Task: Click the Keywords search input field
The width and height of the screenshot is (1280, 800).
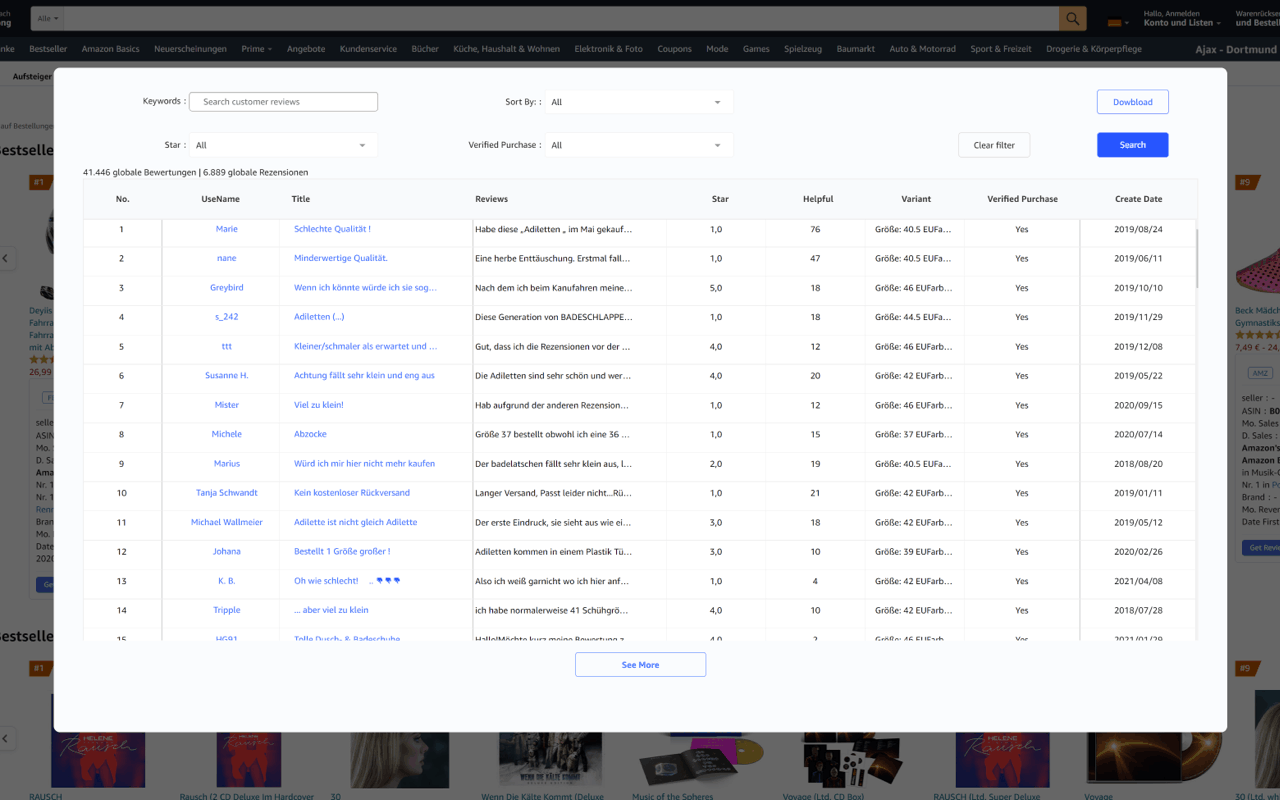Action: (283, 101)
